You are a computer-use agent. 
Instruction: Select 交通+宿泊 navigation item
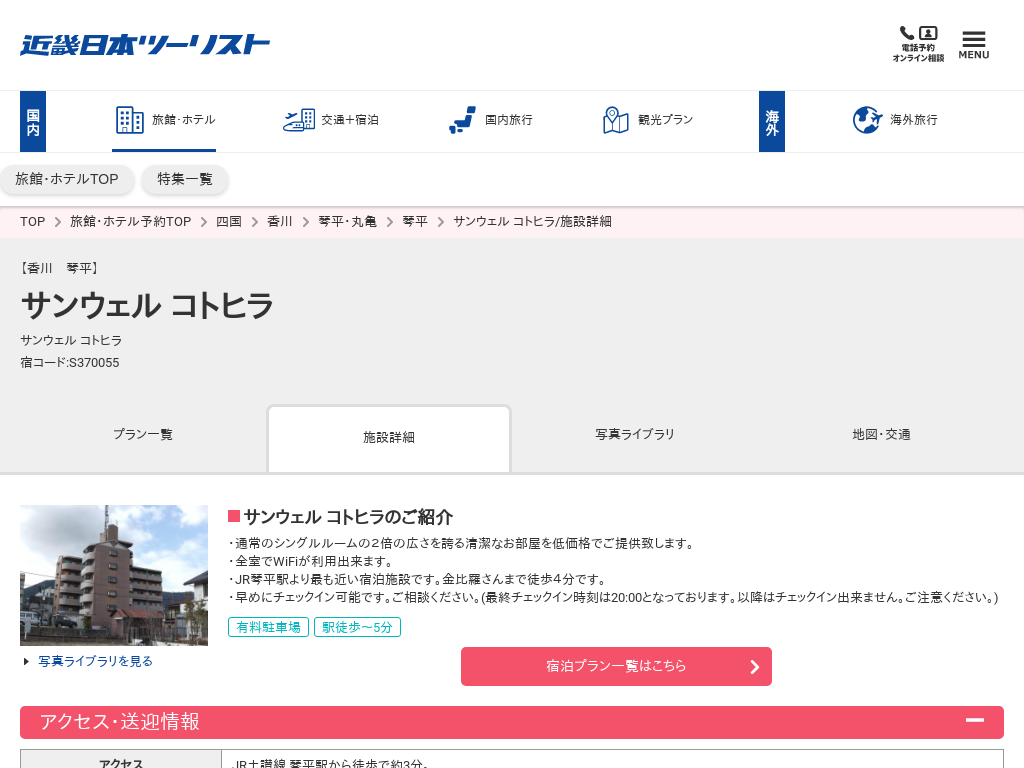tap(331, 121)
